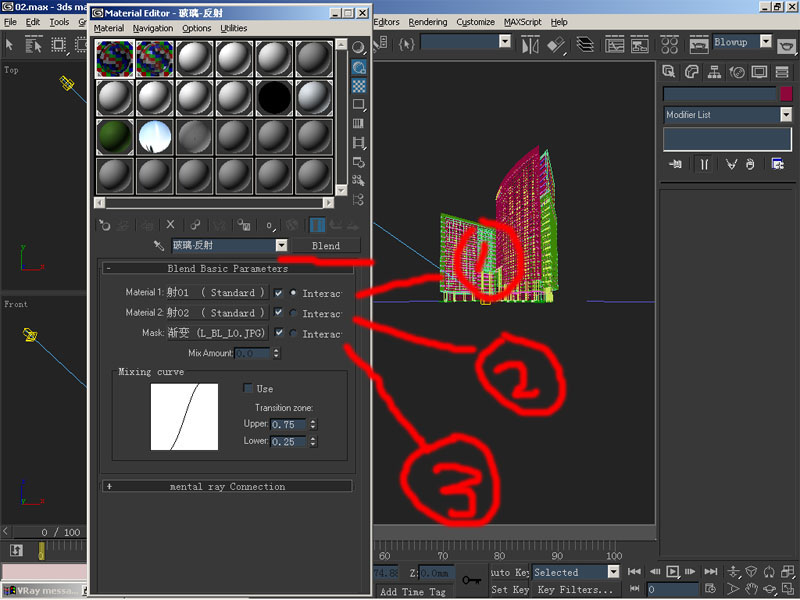This screenshot has height=600, width=800.
Task: Toggle the Backlight icon in Material Editor
Action: pos(359,67)
